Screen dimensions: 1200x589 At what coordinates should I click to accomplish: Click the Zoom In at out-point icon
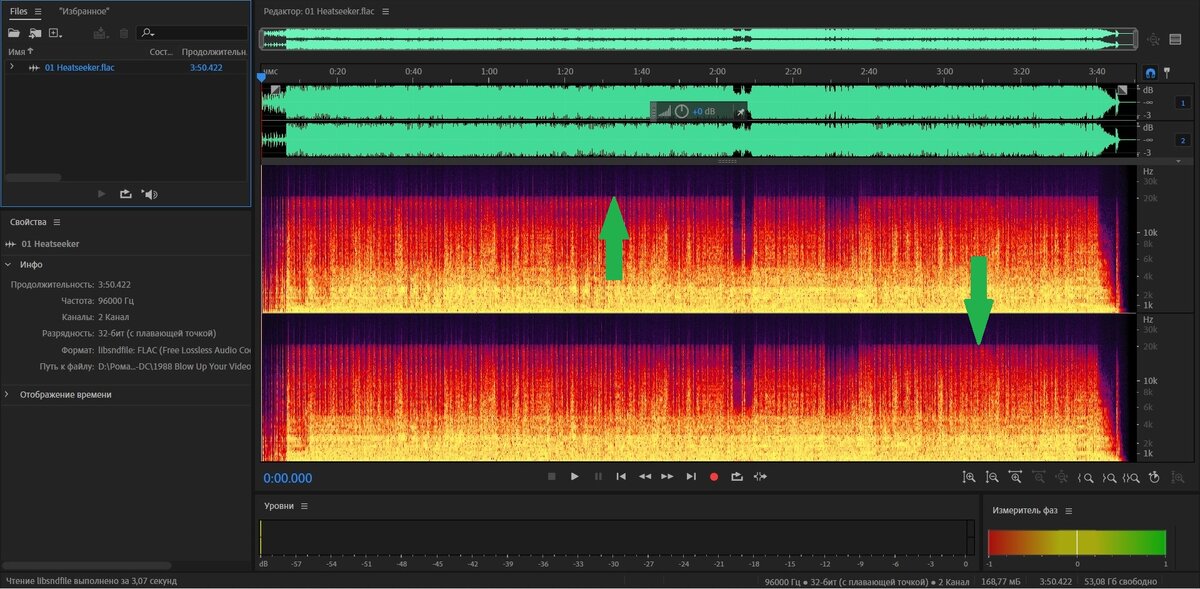tap(1108, 478)
